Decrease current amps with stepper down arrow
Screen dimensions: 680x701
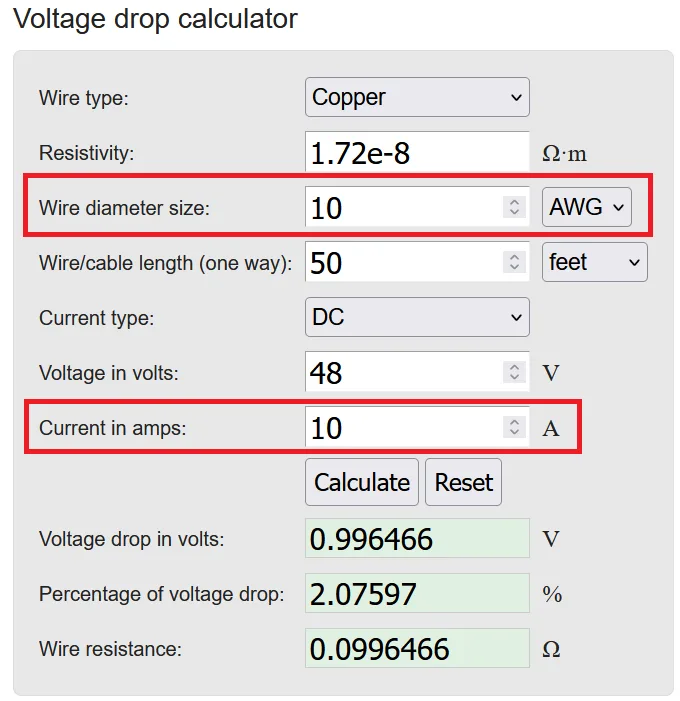[x=514, y=433]
